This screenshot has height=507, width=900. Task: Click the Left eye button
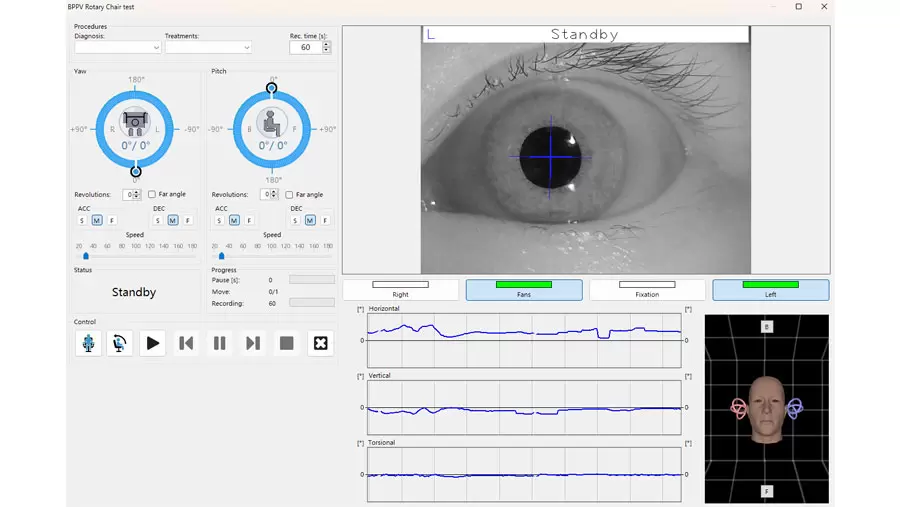click(x=770, y=289)
